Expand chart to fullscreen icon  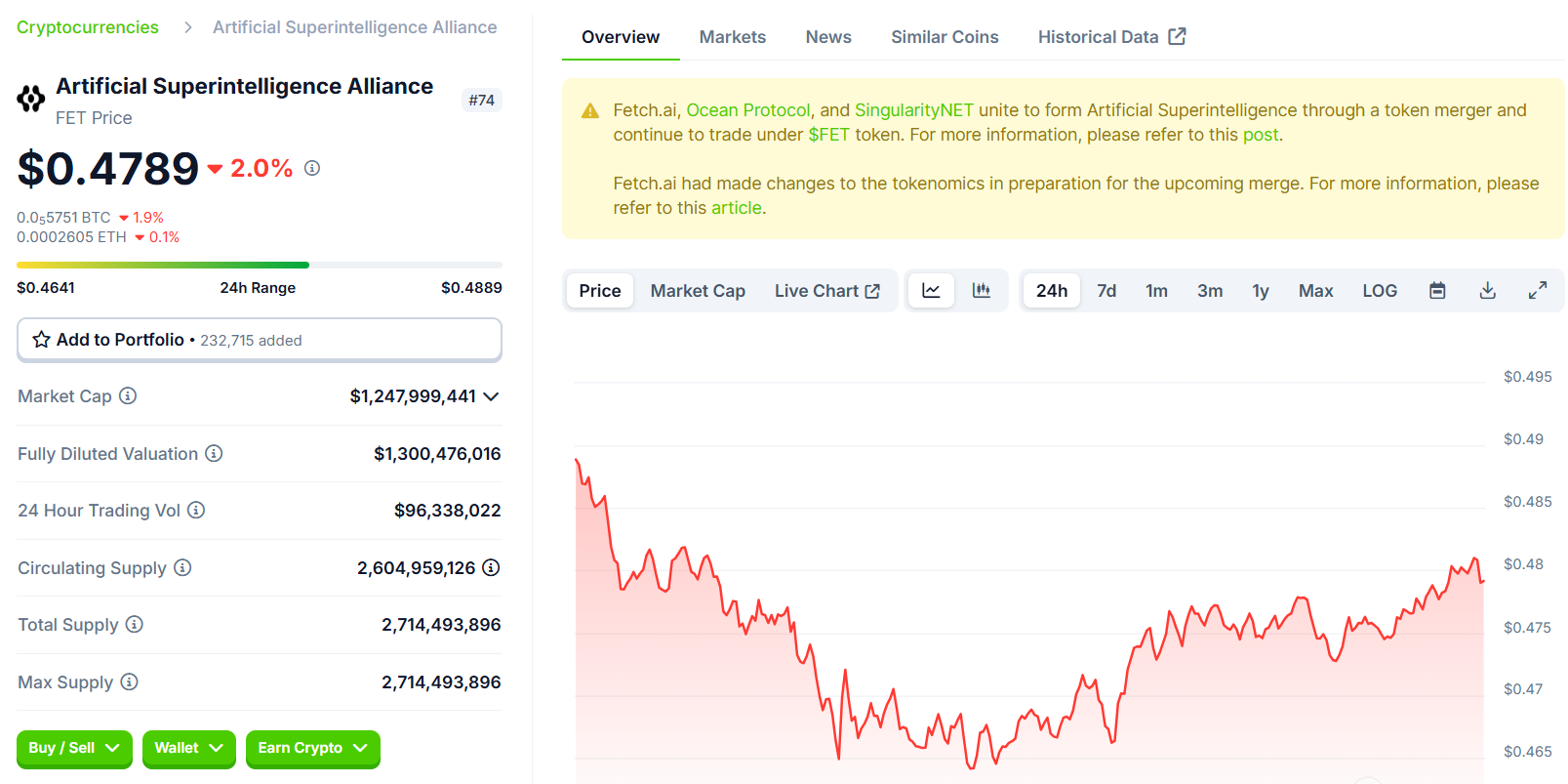click(1538, 291)
